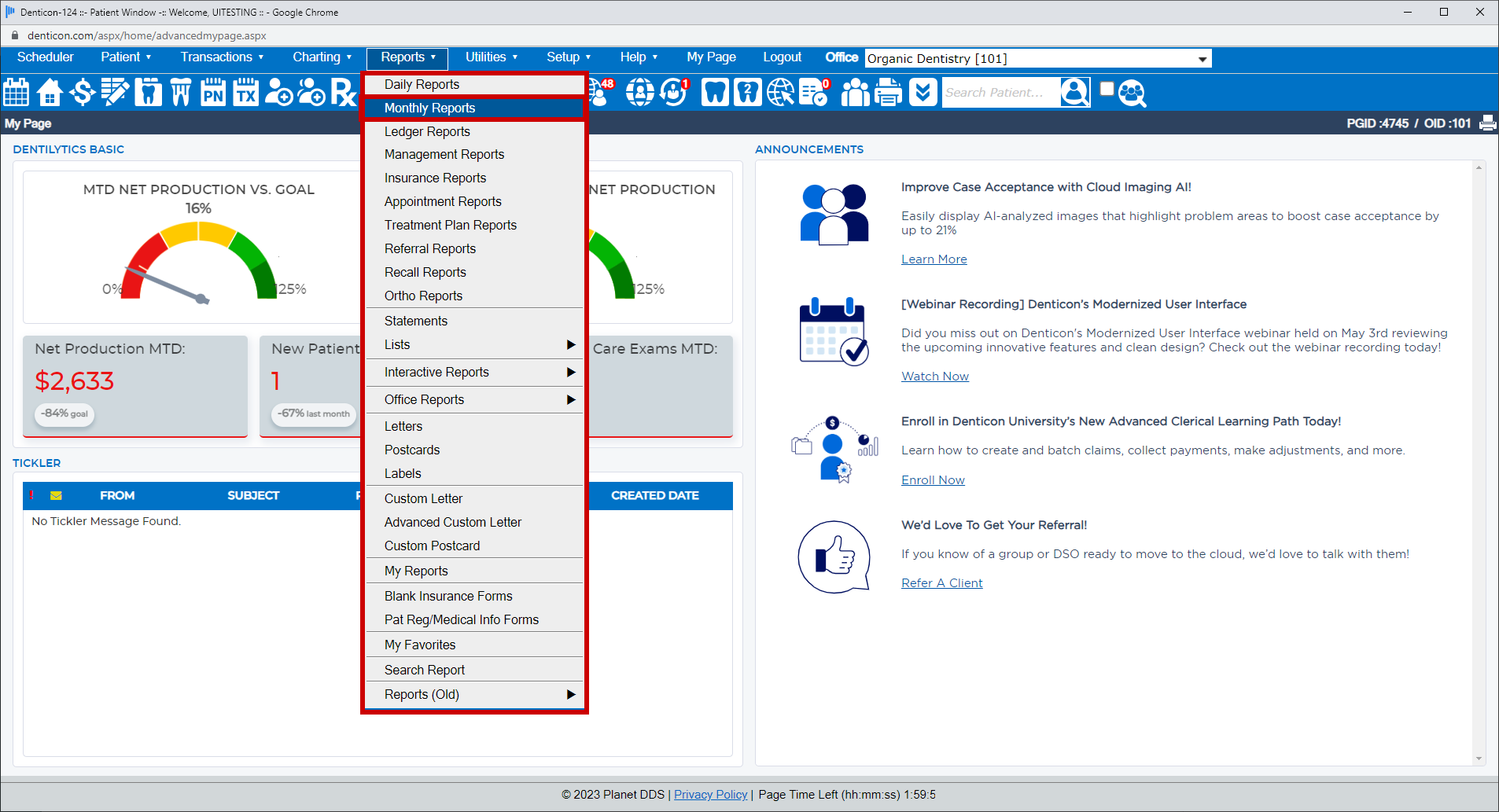Image resolution: width=1499 pixels, height=812 pixels.
Task: Select Recall Reports
Action: point(474,272)
